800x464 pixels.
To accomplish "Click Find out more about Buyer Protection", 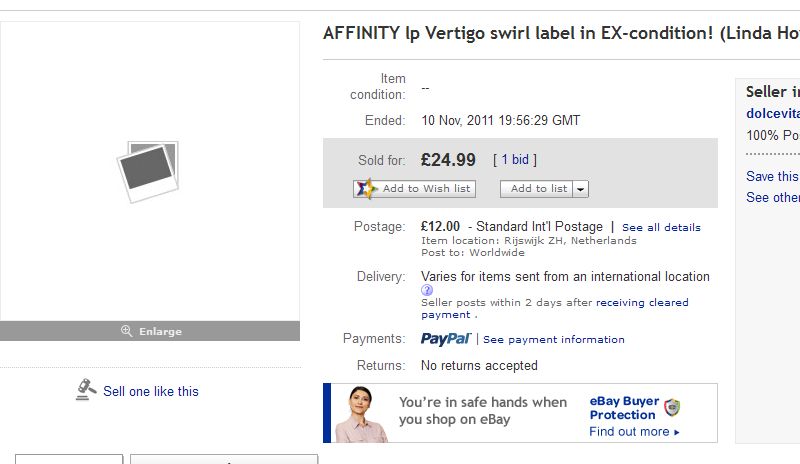I will (x=634, y=431).
